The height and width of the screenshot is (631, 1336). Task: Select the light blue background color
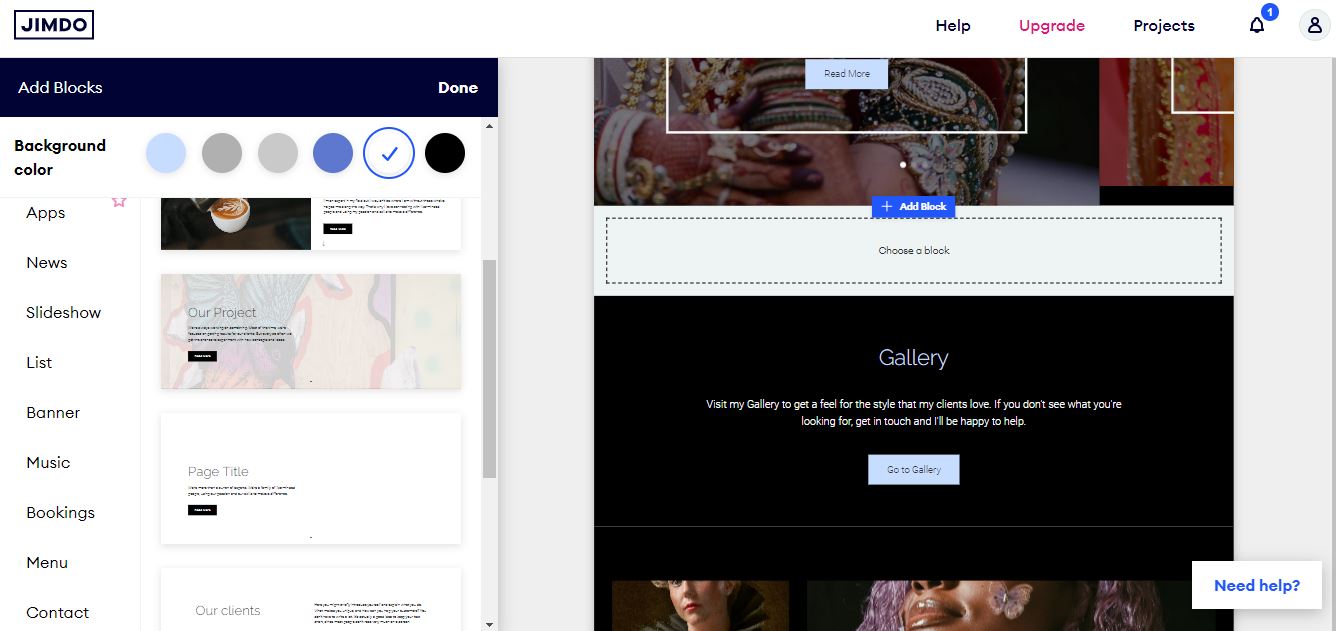pyautogui.click(x=166, y=153)
